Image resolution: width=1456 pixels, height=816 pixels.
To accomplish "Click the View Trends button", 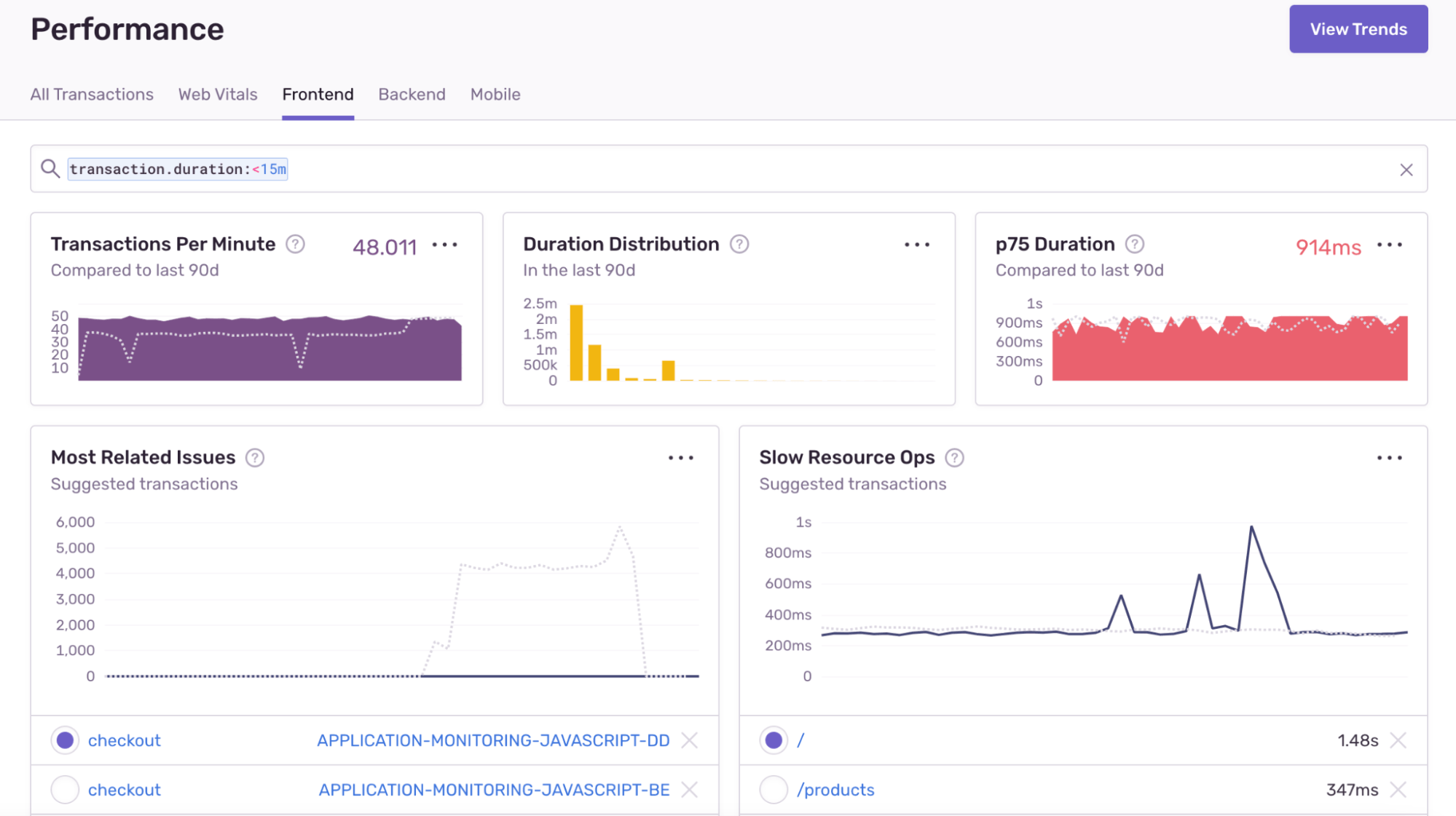I will pos(1358,29).
